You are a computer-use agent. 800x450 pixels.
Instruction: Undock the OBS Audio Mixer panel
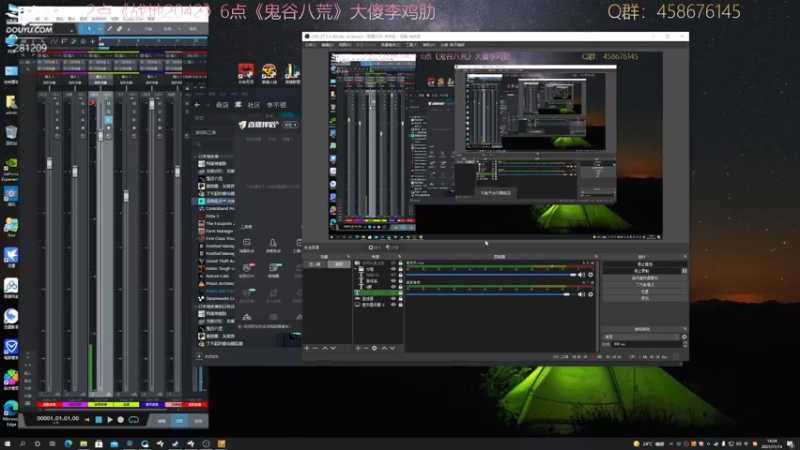596,257
